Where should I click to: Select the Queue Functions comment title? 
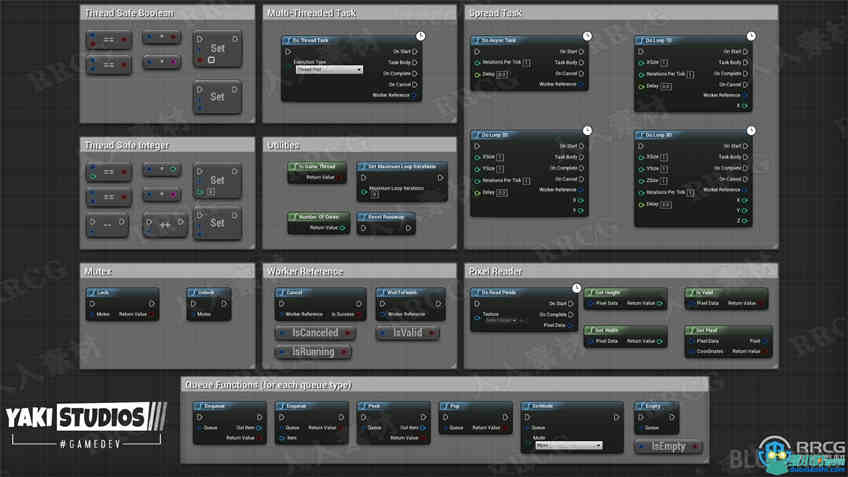[x=268, y=385]
